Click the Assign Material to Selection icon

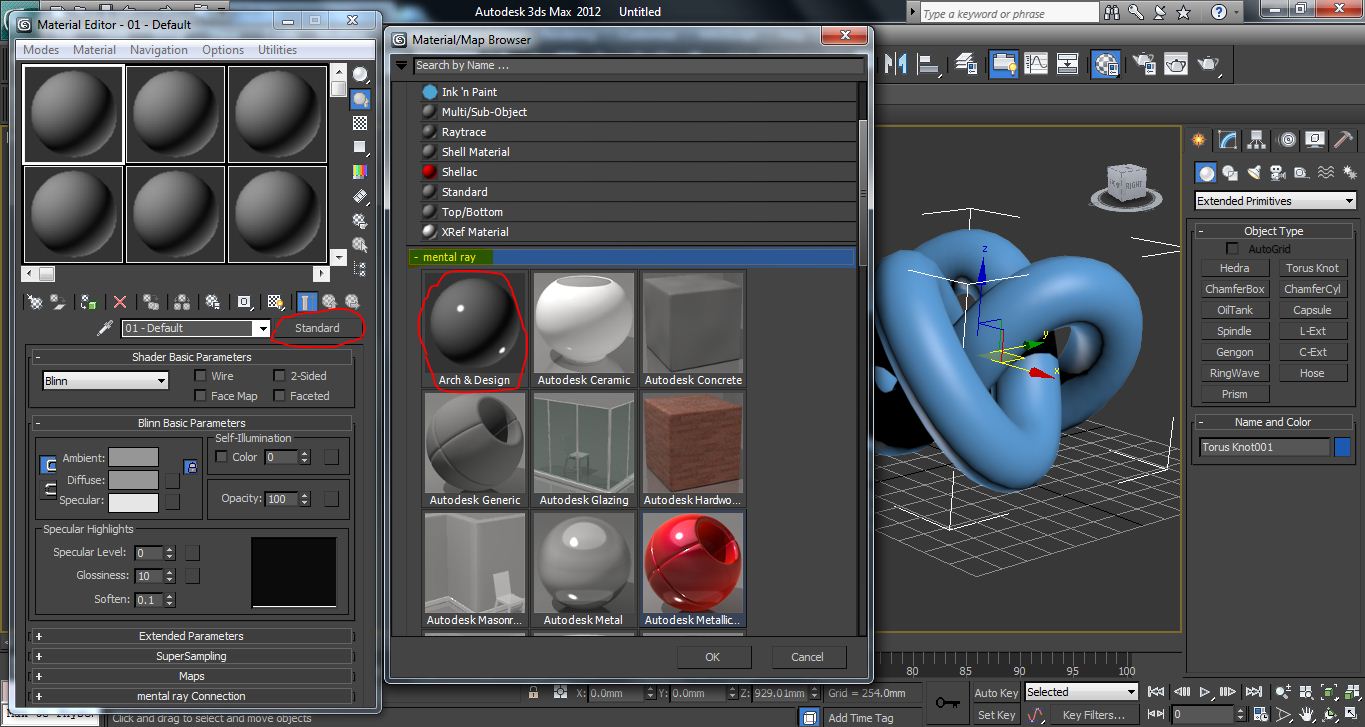pyautogui.click(x=87, y=302)
